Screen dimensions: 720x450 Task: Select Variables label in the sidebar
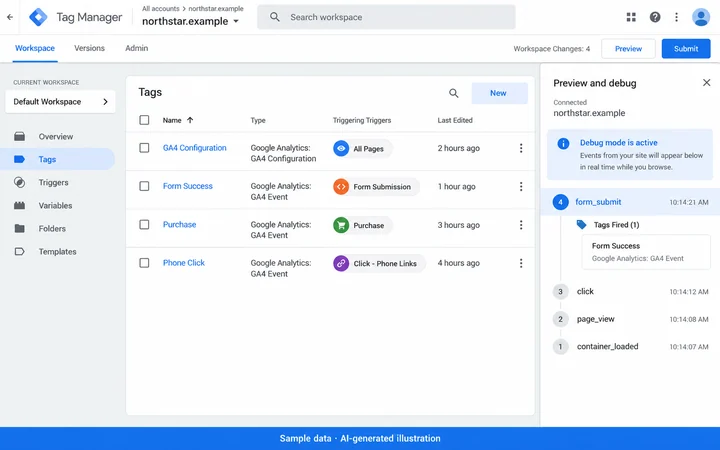tap(55, 205)
